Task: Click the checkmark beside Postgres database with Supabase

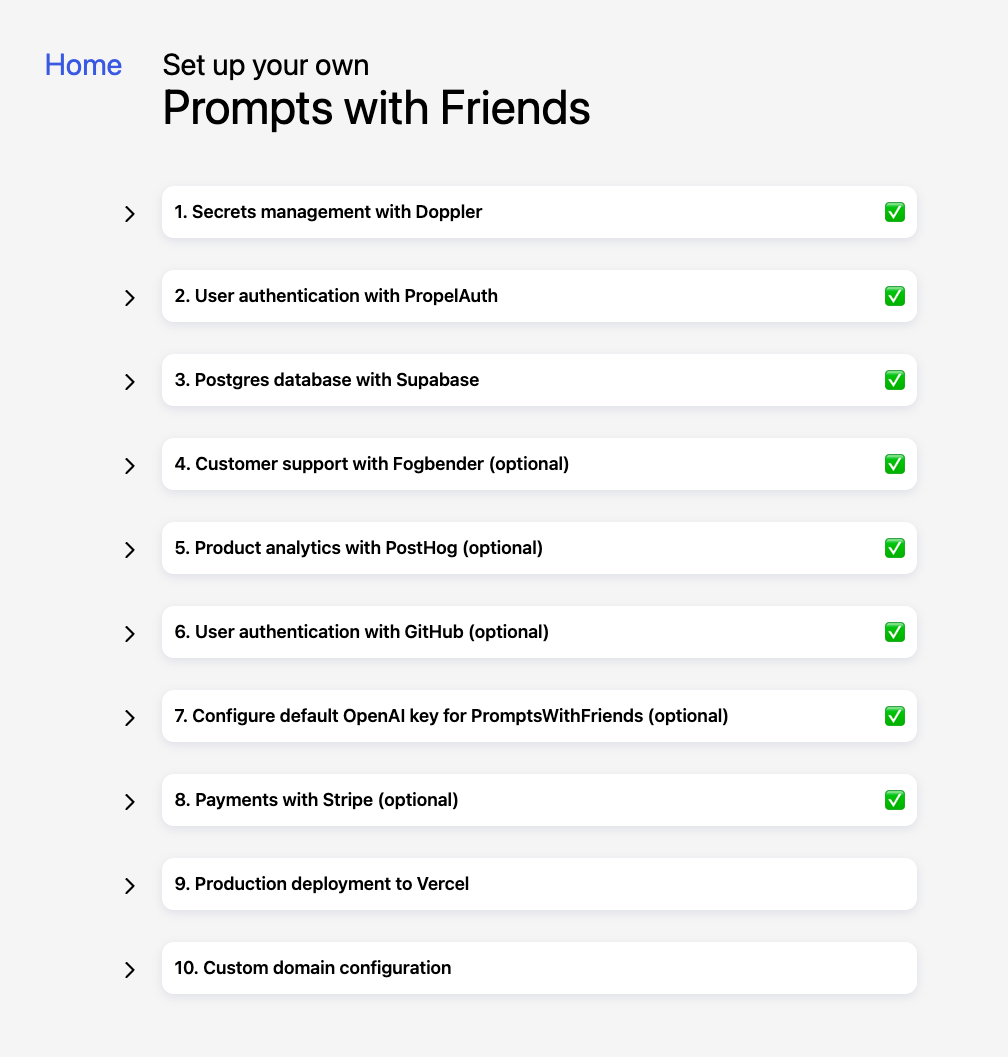Action: coord(894,380)
